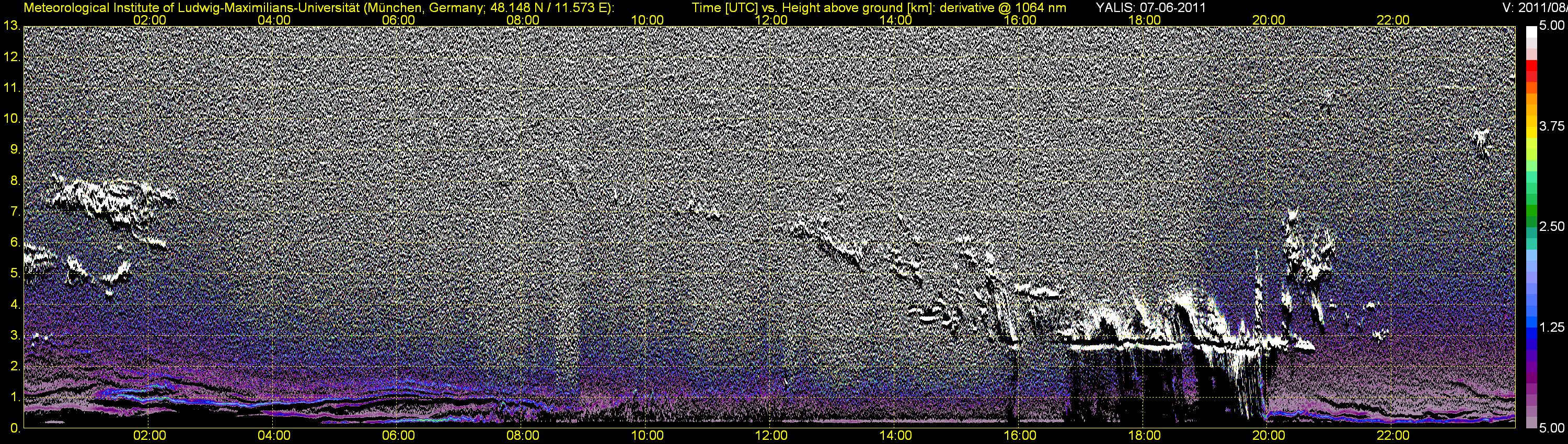Select the 22:00 tick label on bottom axis
1568x444 pixels.
(x=1393, y=436)
